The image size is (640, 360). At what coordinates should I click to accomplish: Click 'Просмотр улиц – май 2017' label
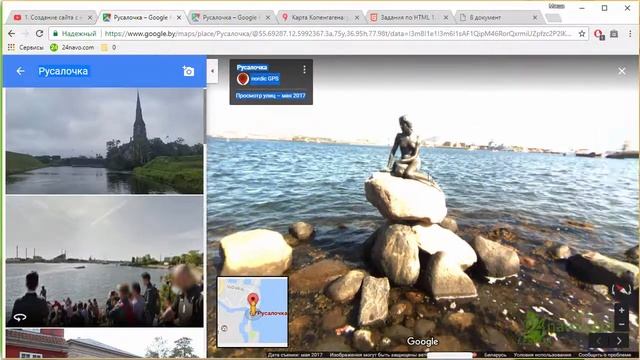coord(271,96)
